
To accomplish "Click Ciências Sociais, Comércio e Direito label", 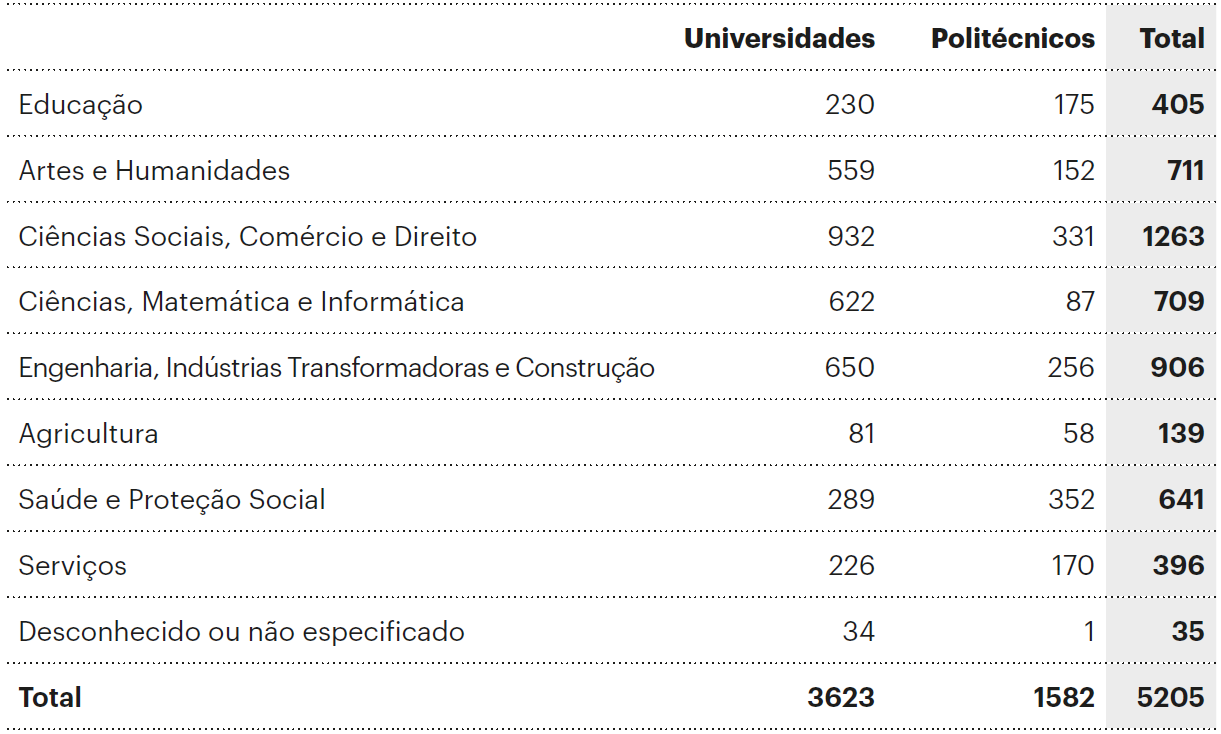I will [x=247, y=237].
